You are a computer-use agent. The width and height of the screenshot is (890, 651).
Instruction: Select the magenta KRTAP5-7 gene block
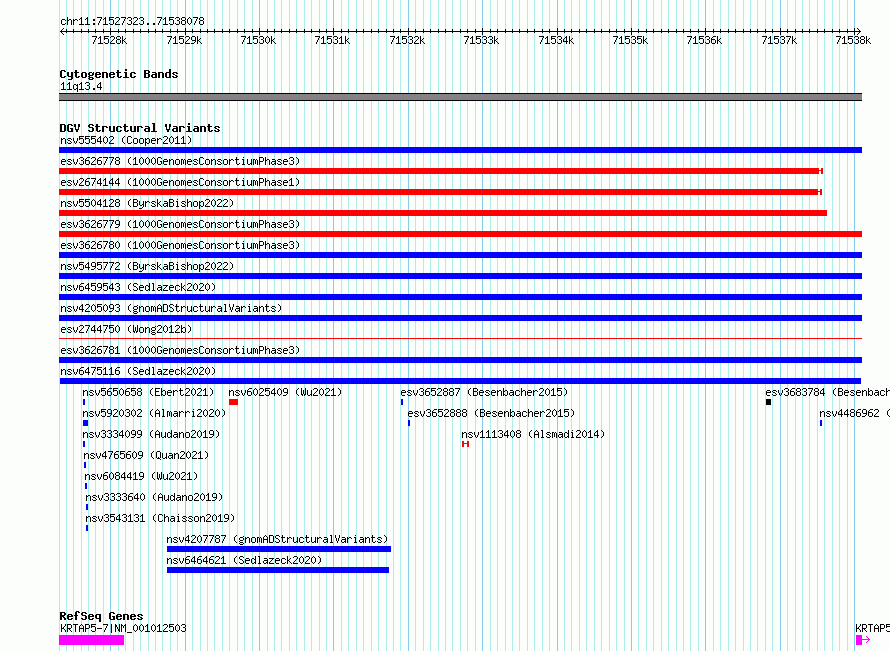point(91,640)
